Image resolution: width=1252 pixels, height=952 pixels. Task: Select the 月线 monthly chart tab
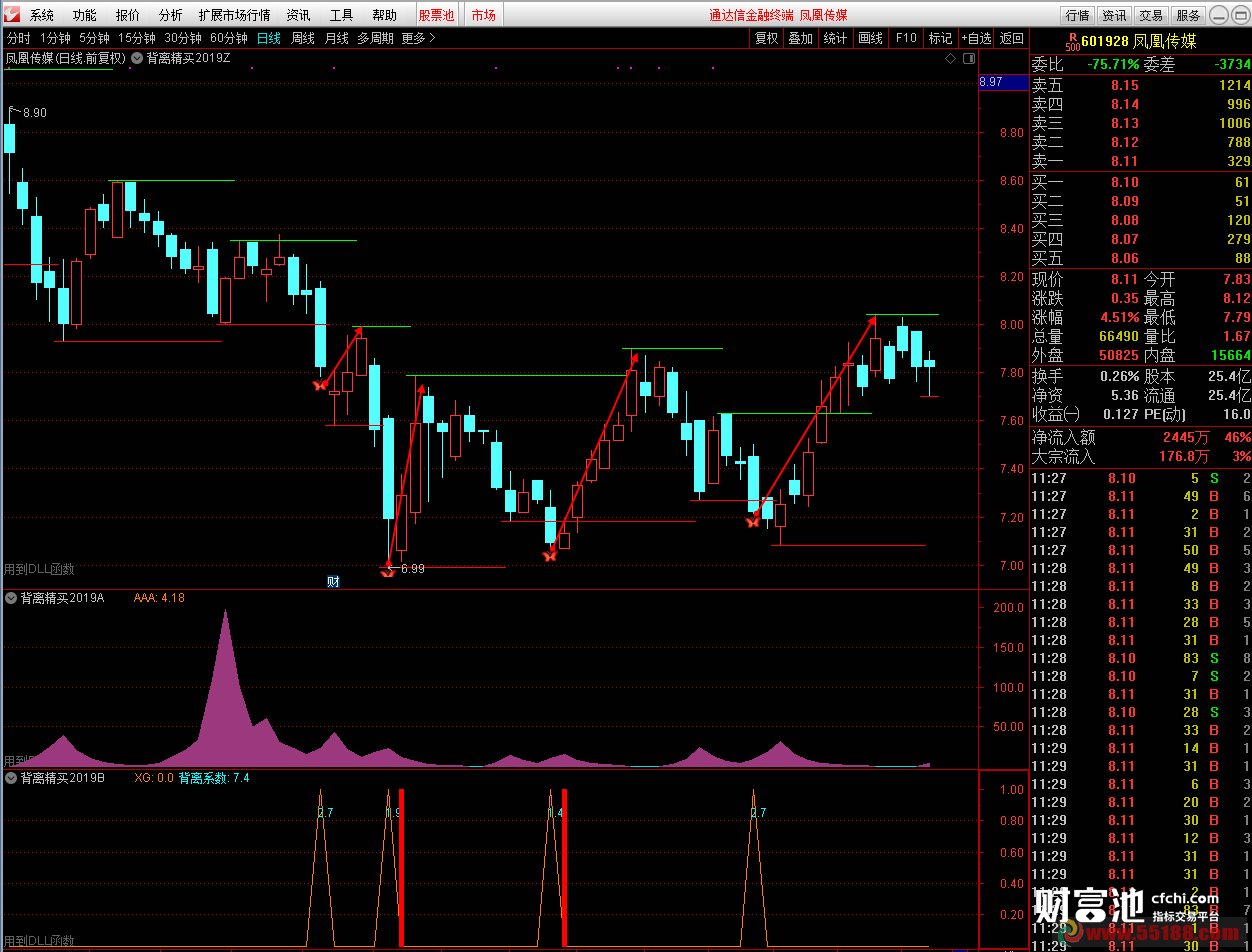(337, 38)
